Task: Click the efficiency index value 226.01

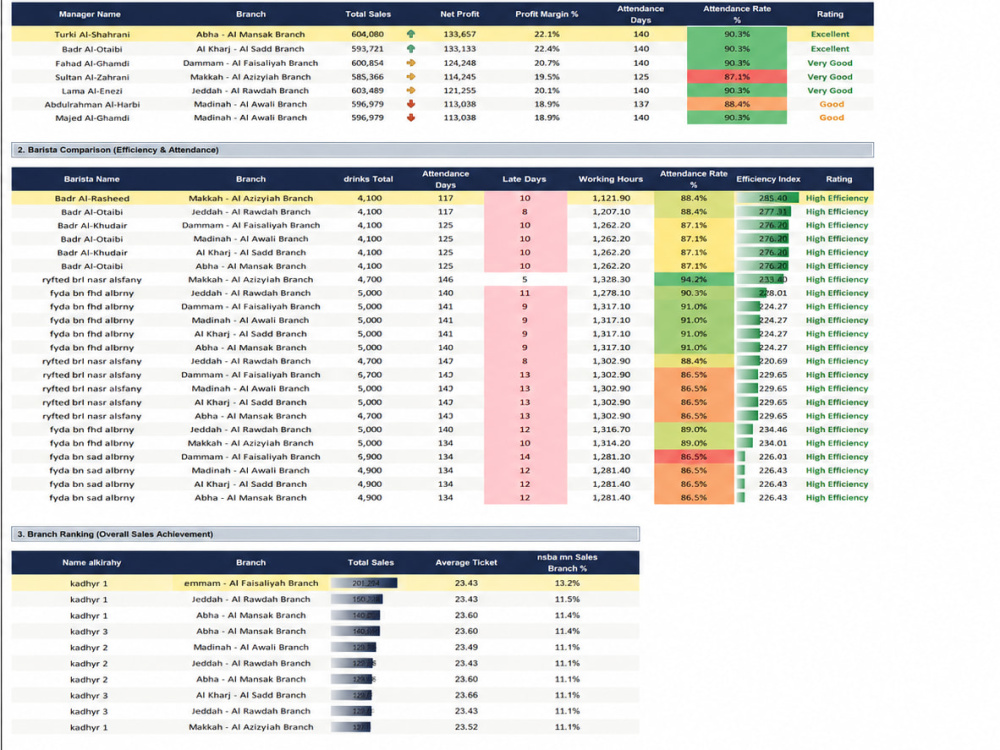Action: (x=772, y=457)
